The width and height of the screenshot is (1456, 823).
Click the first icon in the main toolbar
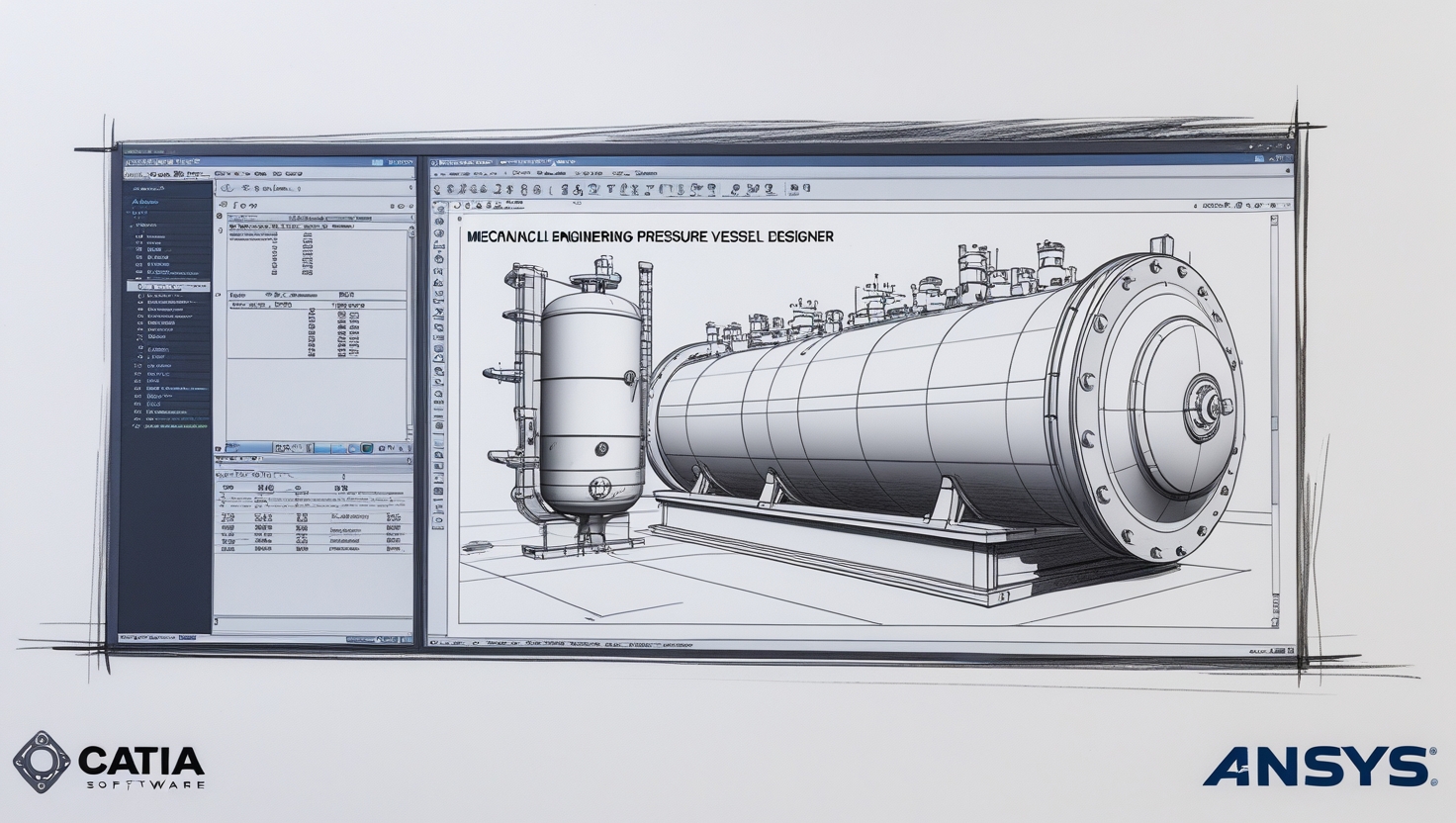coord(438,188)
